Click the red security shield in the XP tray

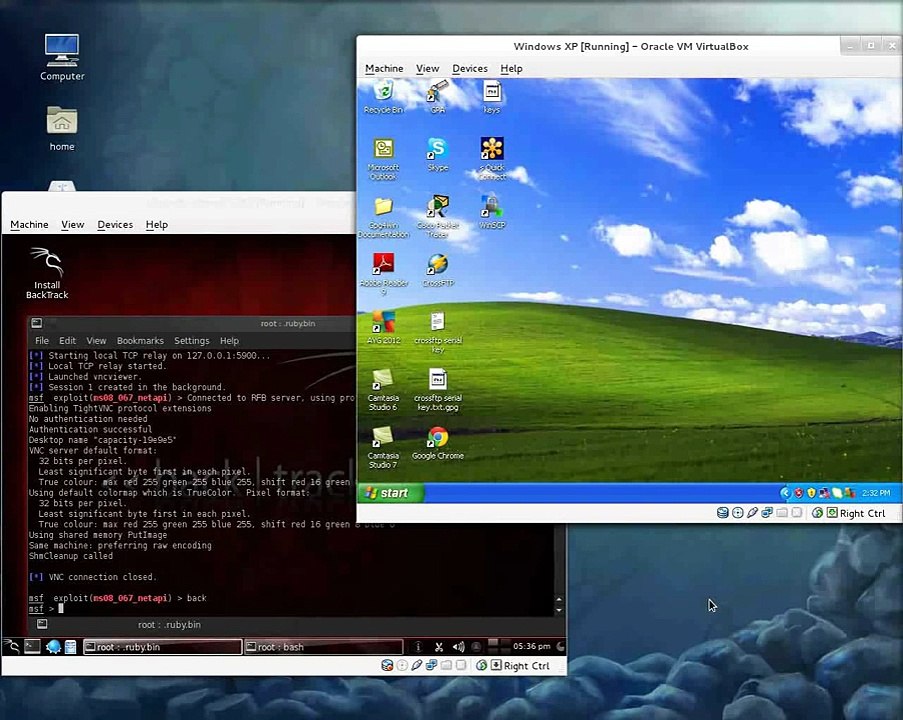tap(798, 493)
